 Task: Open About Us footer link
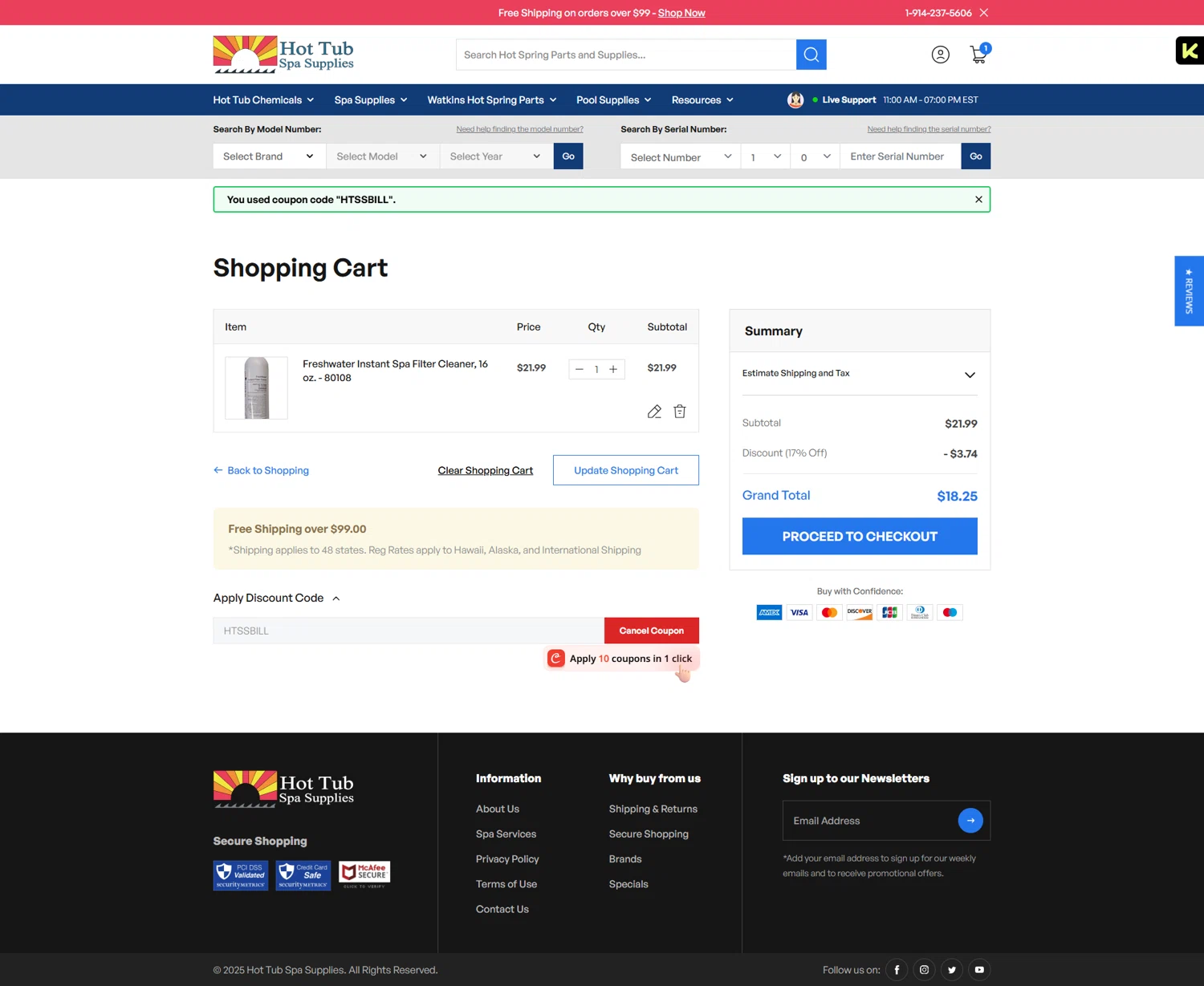coord(498,809)
